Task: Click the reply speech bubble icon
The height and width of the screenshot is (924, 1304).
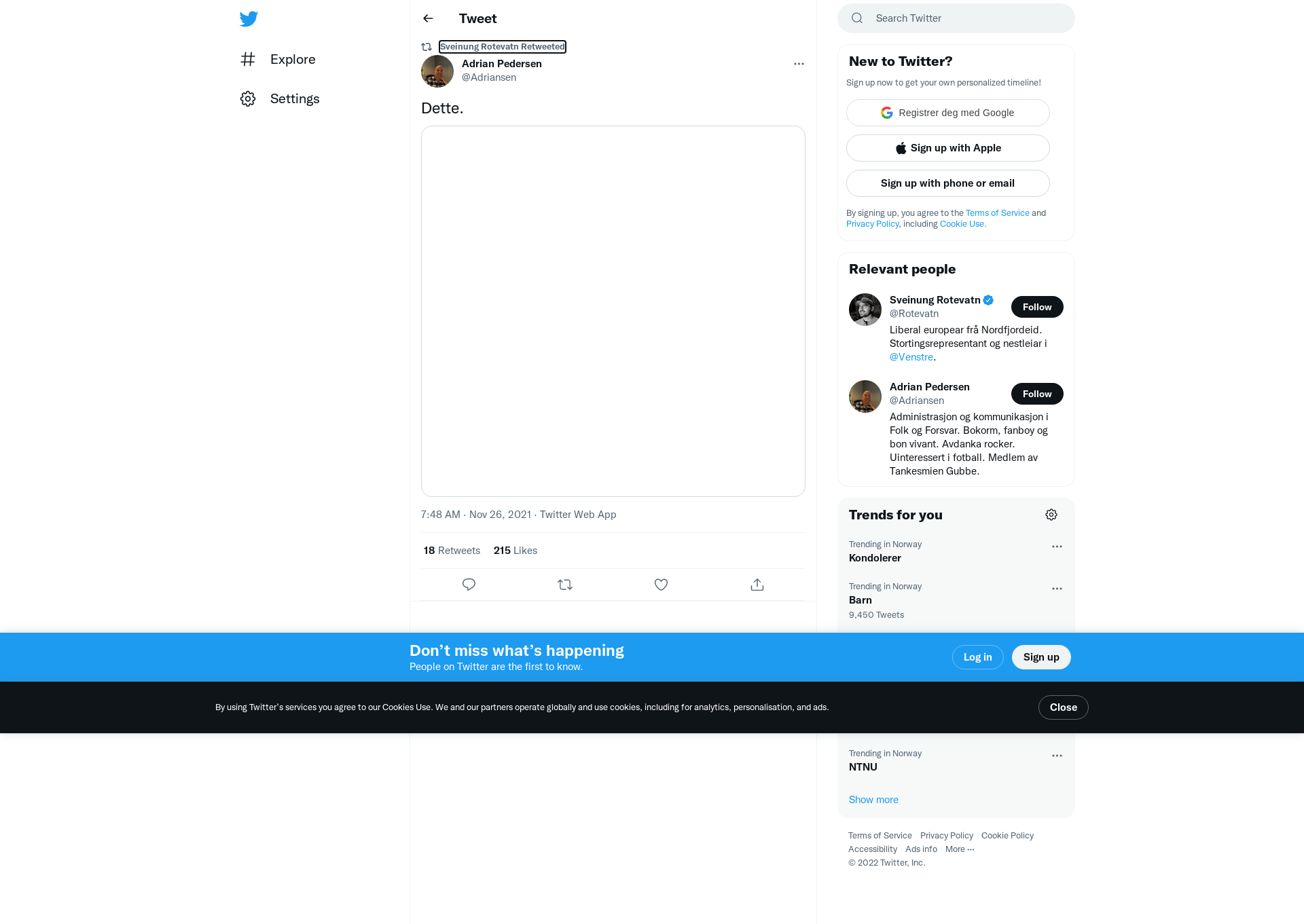Action: [469, 585]
